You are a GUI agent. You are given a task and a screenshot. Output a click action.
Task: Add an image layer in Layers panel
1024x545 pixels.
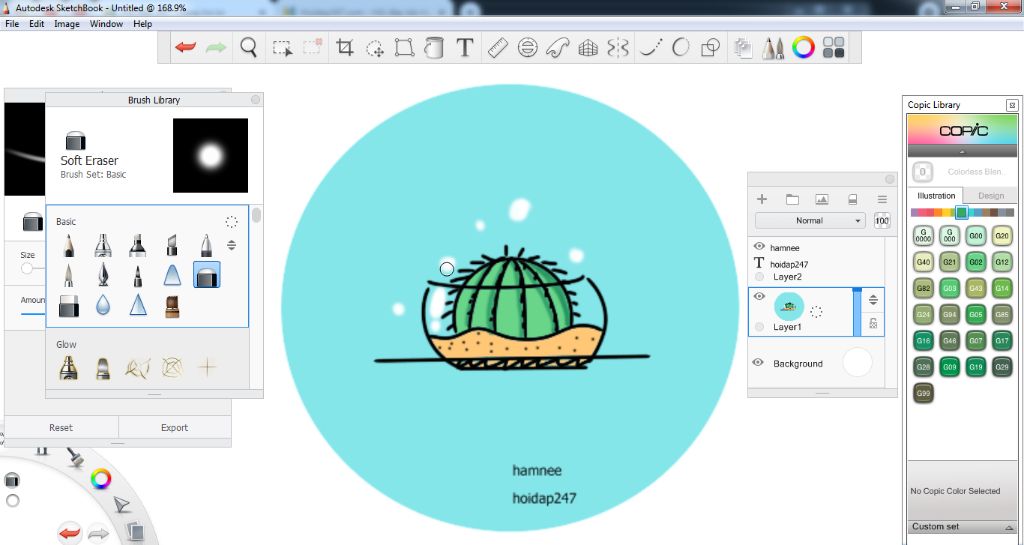tap(822, 199)
